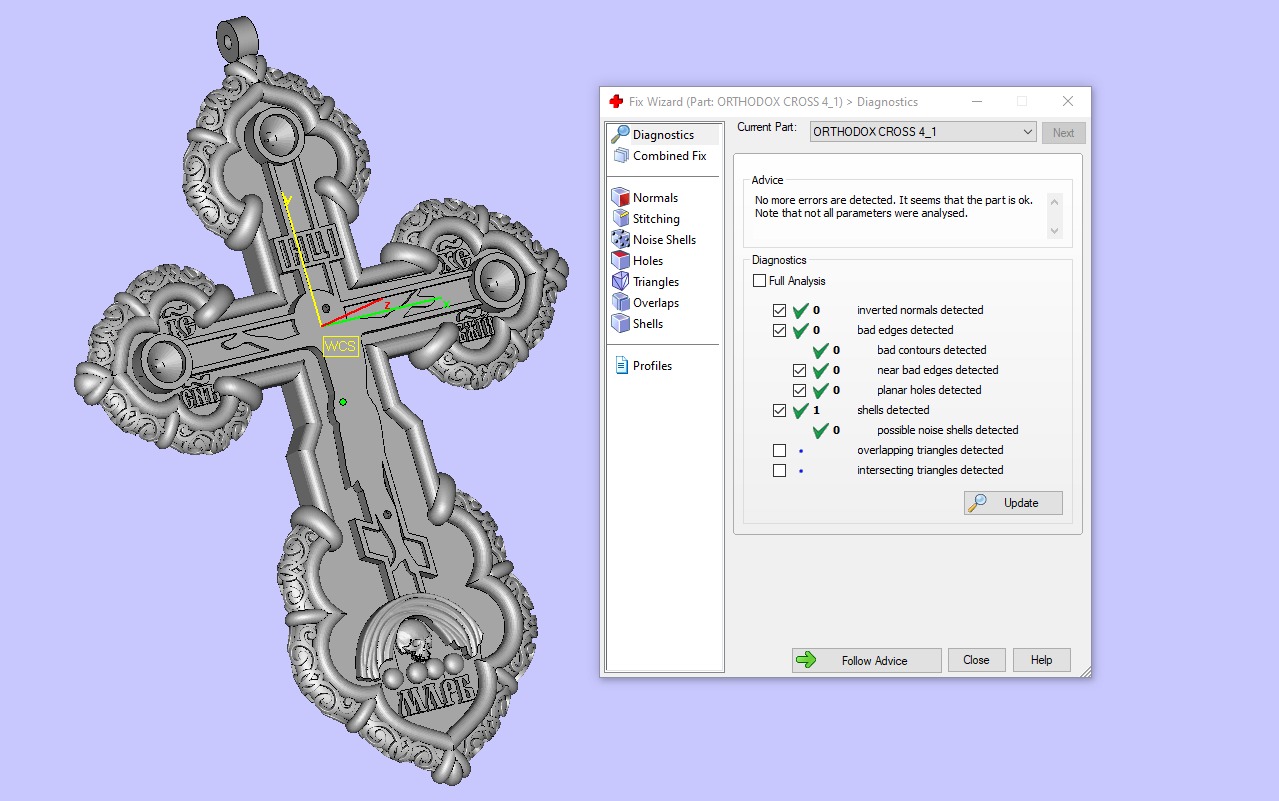
Task: Close the Fix Wizard window with X
Action: (1067, 101)
